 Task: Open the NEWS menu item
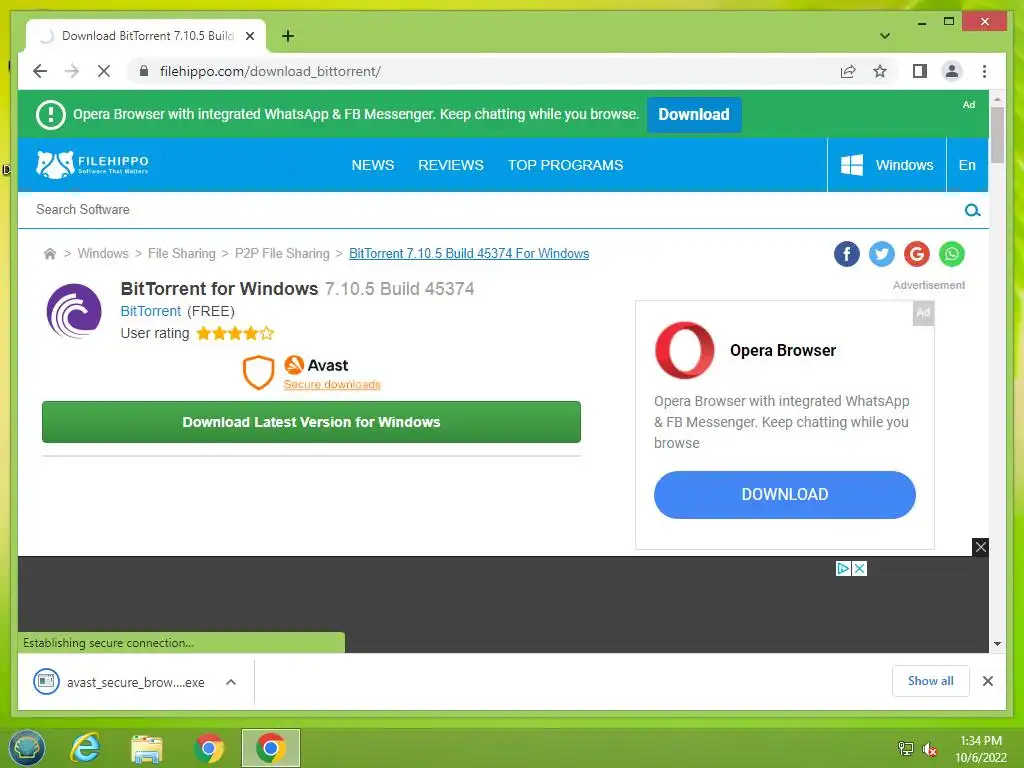[373, 165]
